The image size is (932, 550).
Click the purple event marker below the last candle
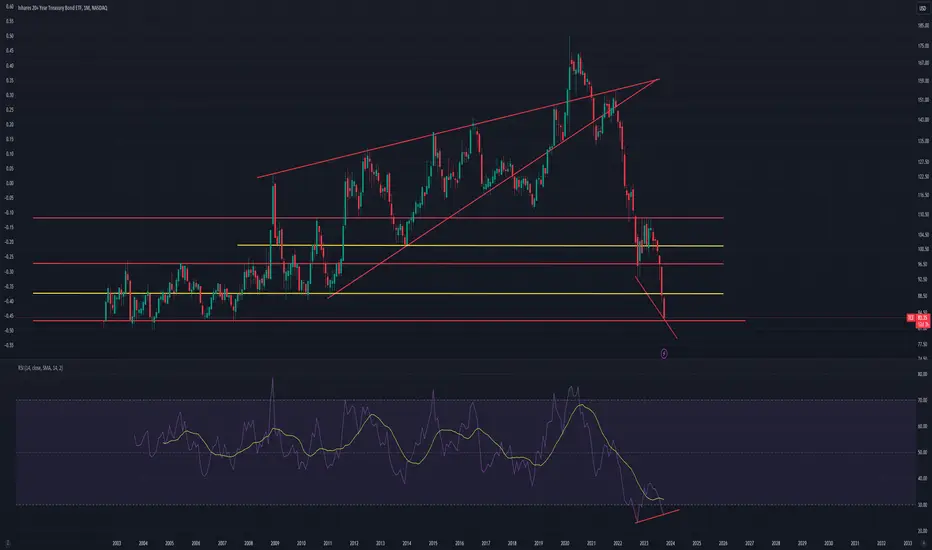(664, 354)
